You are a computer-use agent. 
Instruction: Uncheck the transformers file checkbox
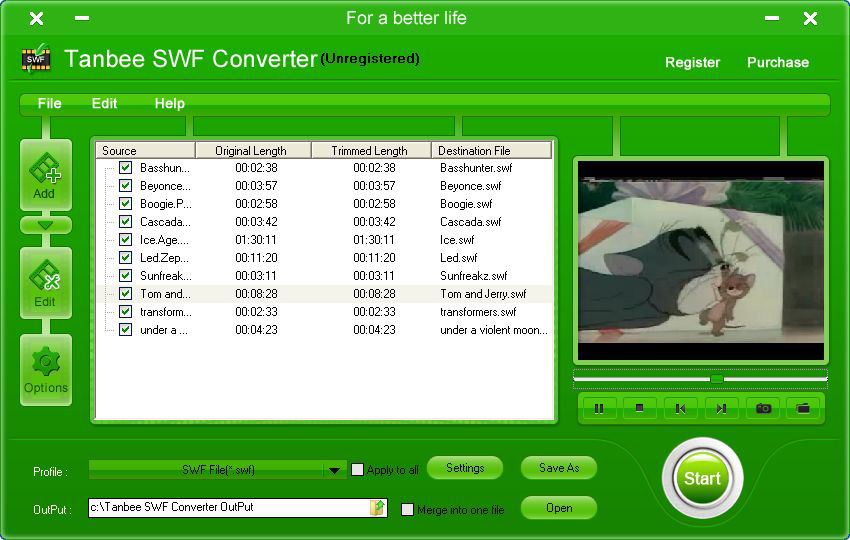(125, 311)
